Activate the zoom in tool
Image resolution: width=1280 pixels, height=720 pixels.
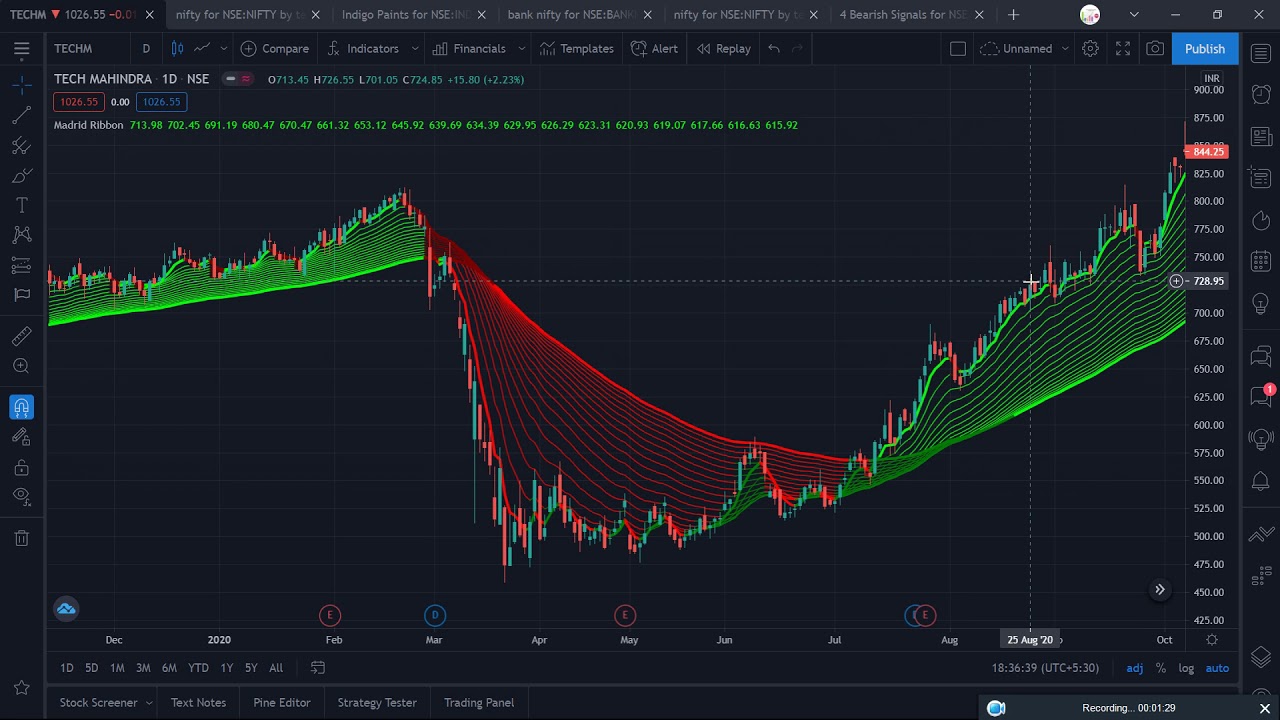[x=21, y=367]
